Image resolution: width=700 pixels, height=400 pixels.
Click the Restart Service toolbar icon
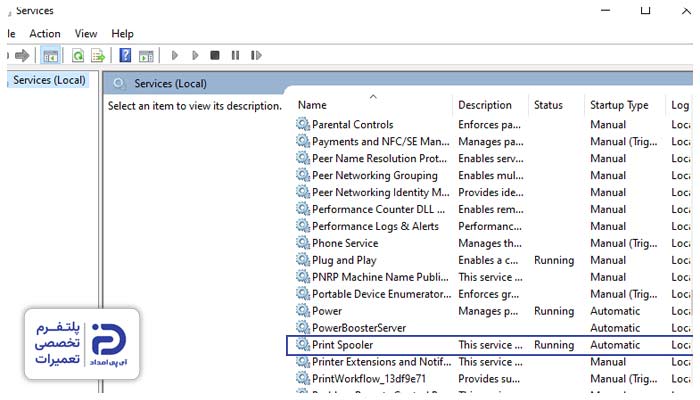pos(257,56)
